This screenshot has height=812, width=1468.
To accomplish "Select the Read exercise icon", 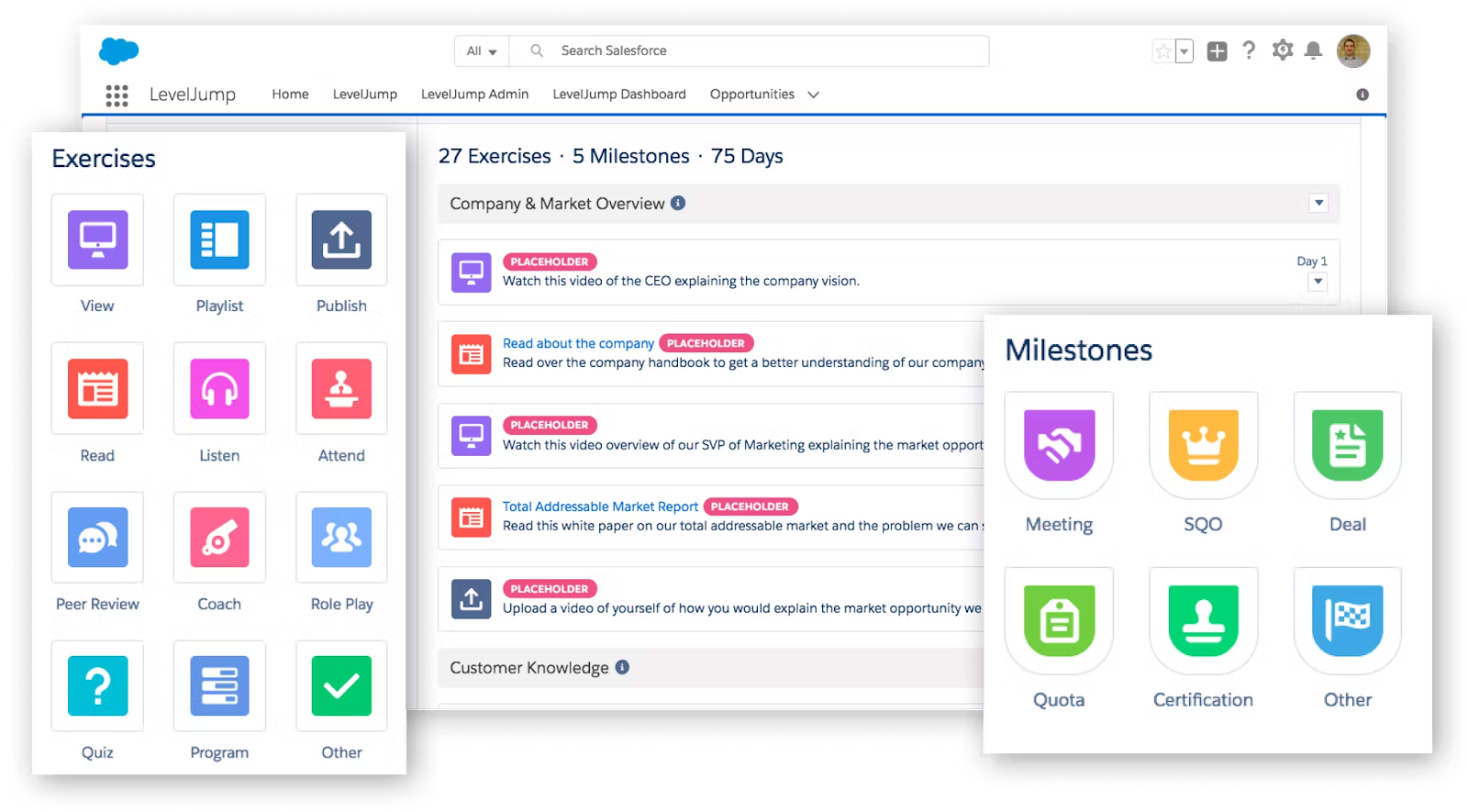I will coord(97,388).
